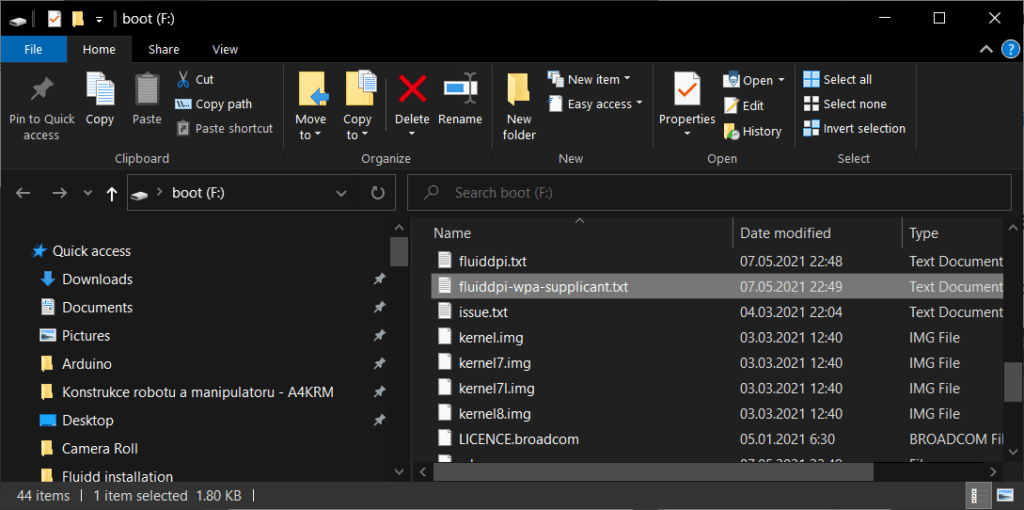
Task: Click Pin to Quick access icon
Action: (x=42, y=91)
